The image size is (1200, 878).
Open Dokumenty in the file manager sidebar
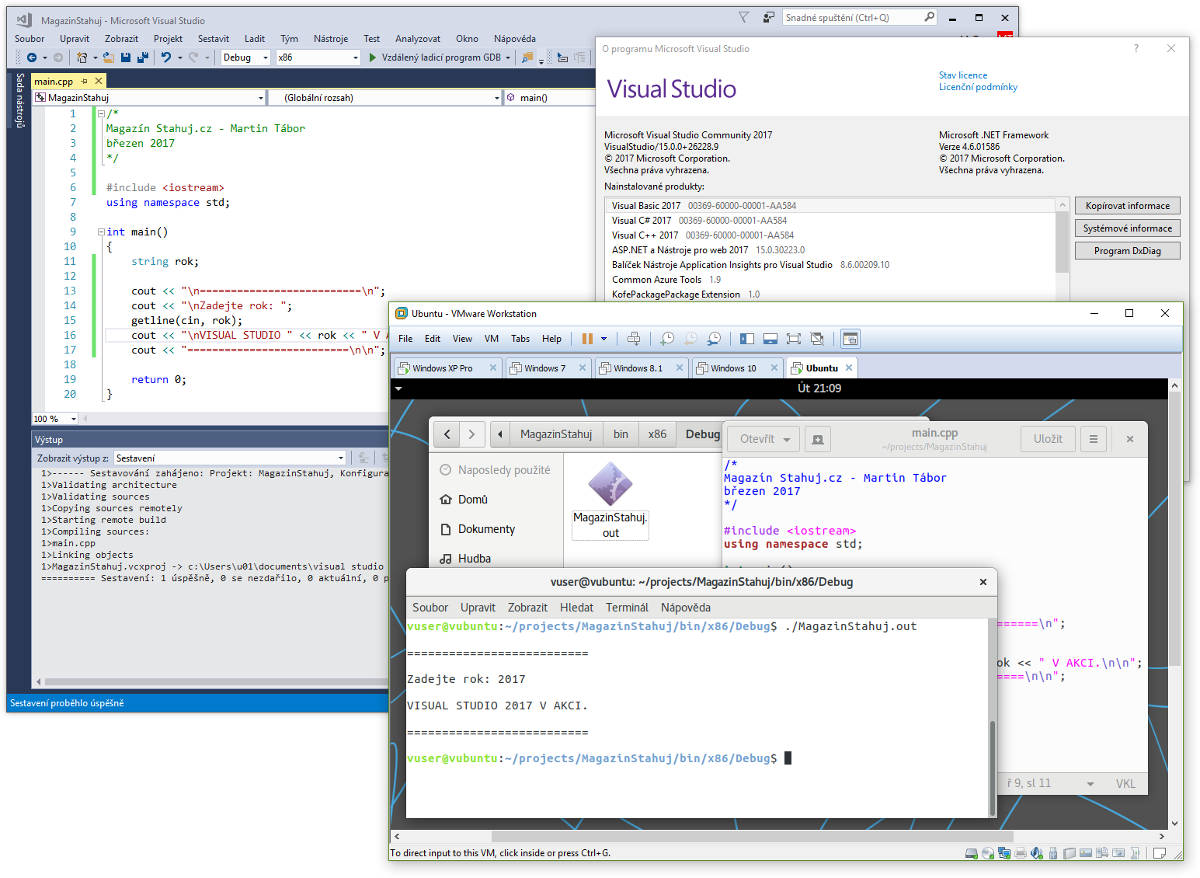click(x=486, y=529)
